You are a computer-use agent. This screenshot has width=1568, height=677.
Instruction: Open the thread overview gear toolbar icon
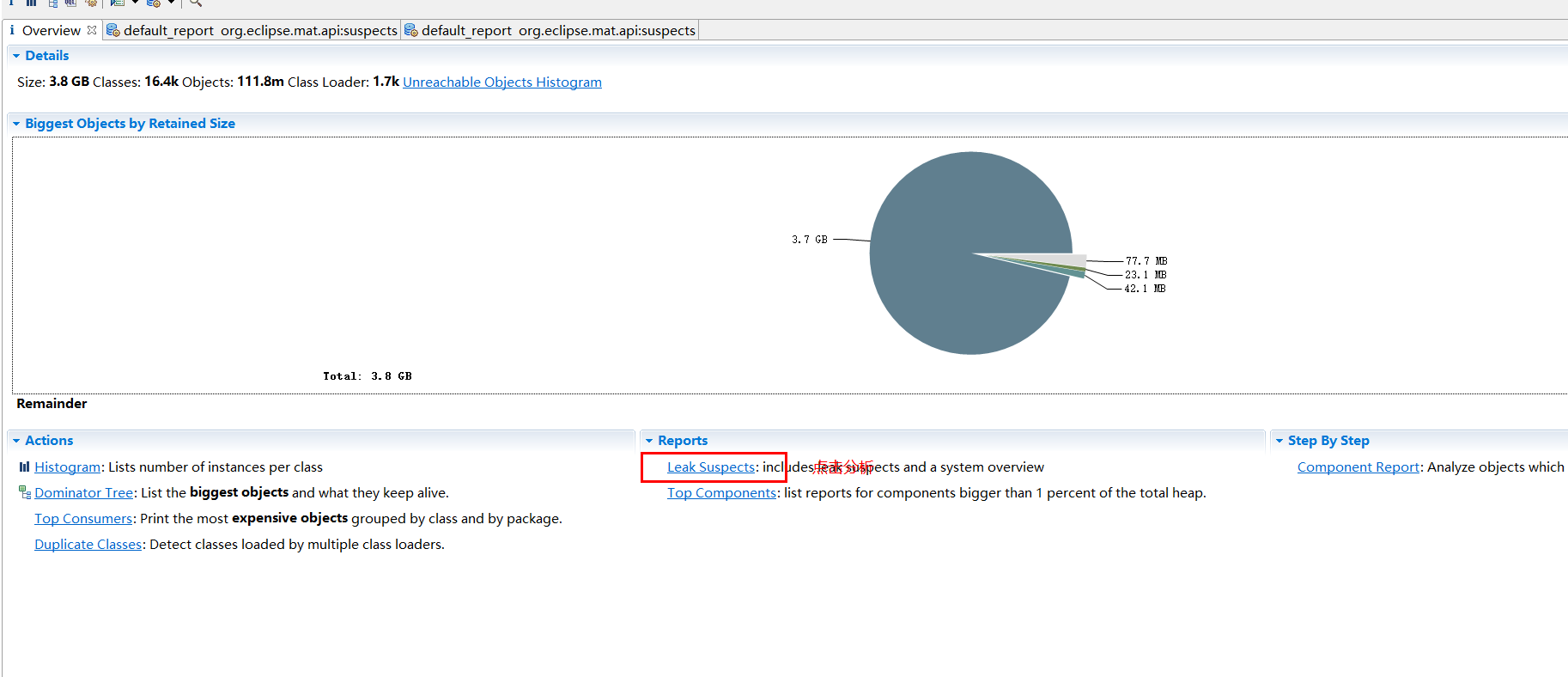tap(91, 3)
